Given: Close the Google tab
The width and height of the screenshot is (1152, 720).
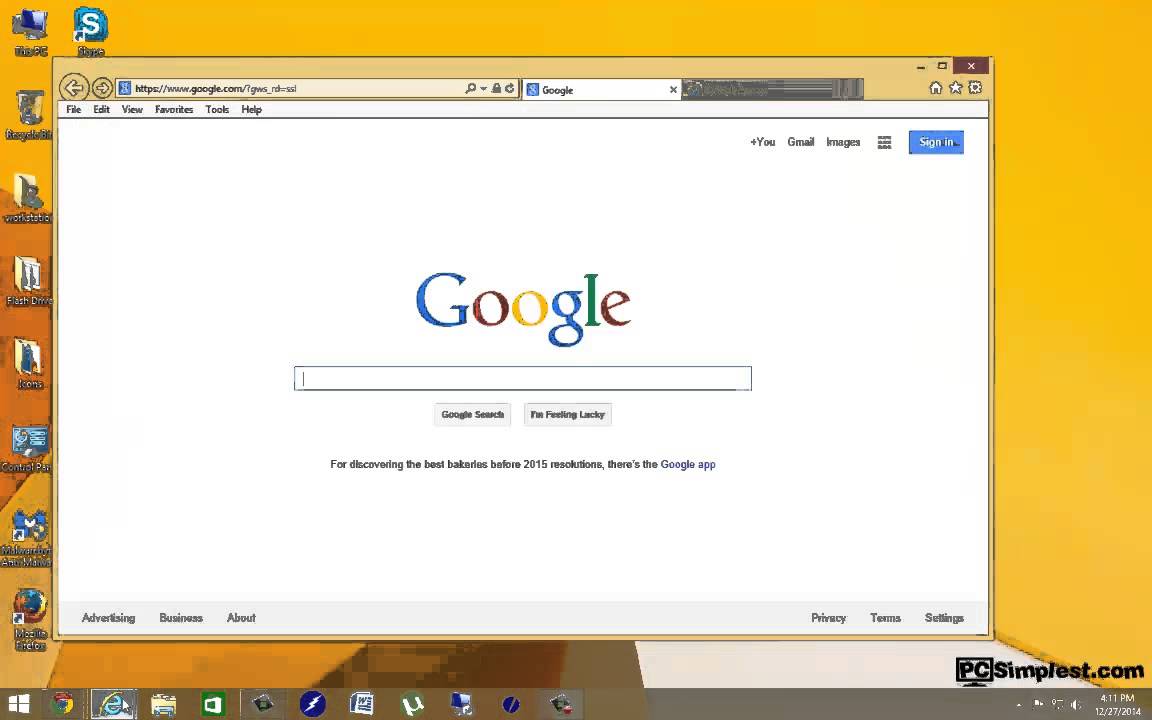Looking at the screenshot, I should (673, 90).
